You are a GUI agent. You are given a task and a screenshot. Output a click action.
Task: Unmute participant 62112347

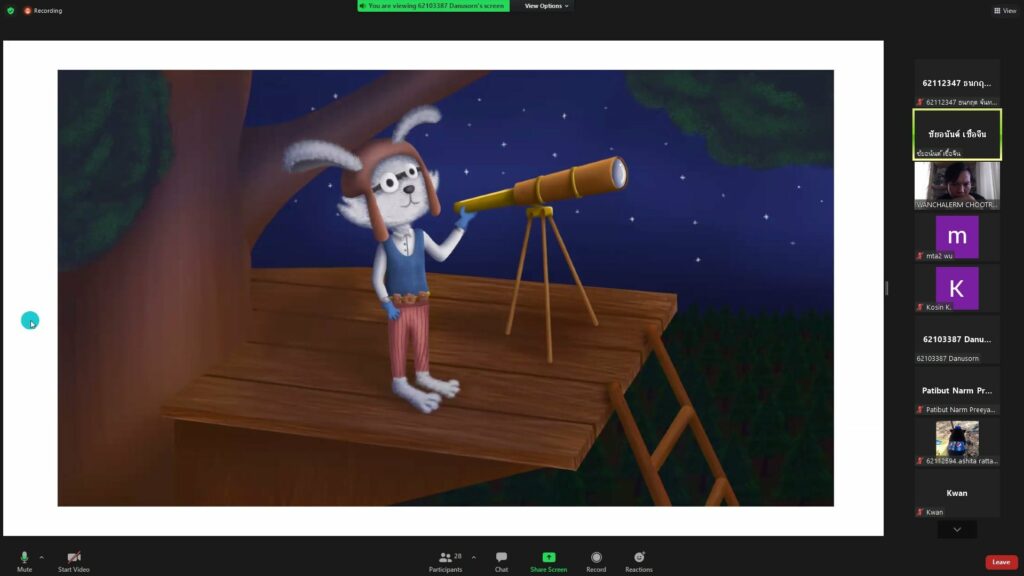919,102
